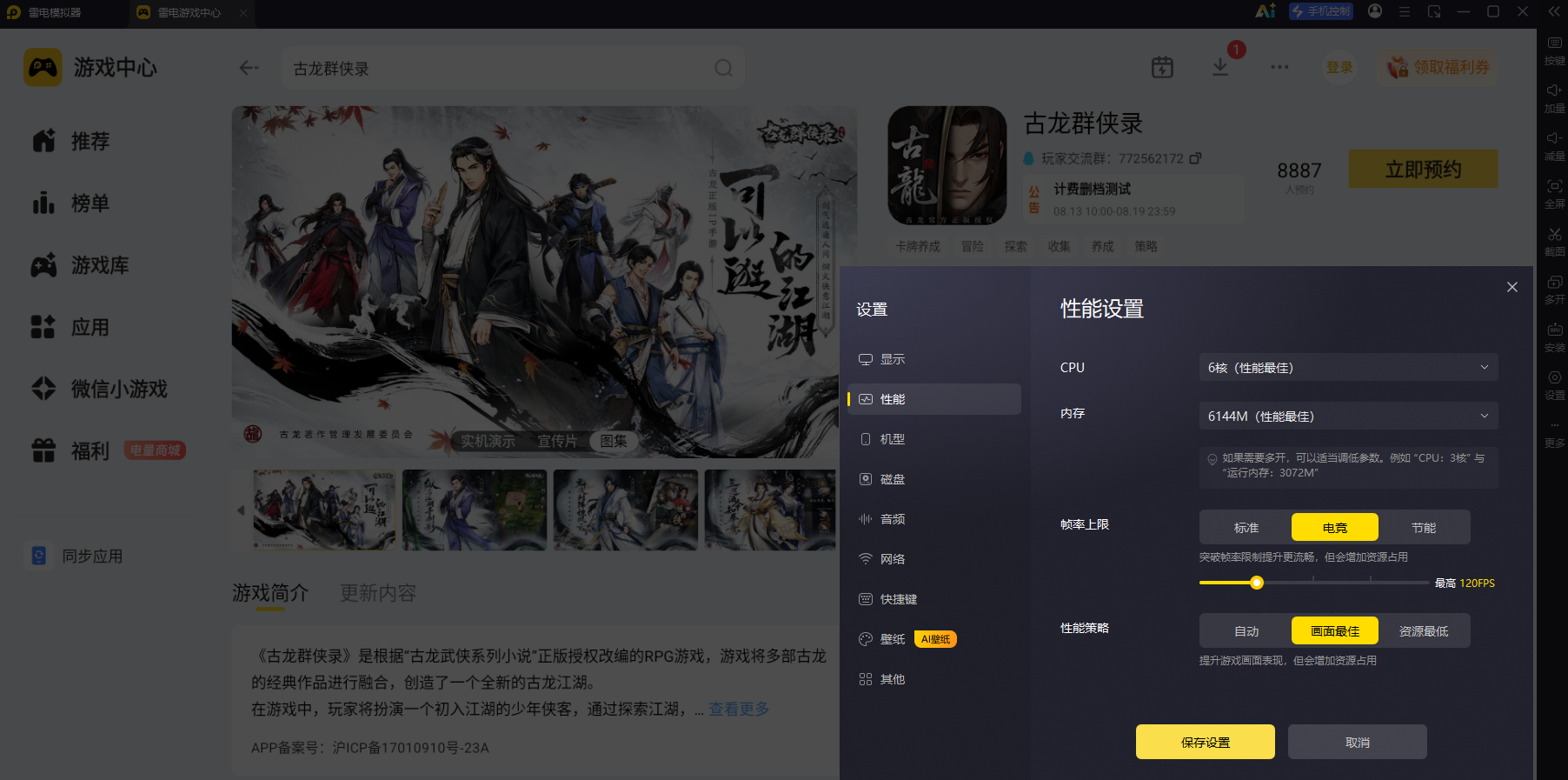This screenshot has height=780, width=1568.
Task: Open 网络 settings section
Action: [x=934, y=559]
